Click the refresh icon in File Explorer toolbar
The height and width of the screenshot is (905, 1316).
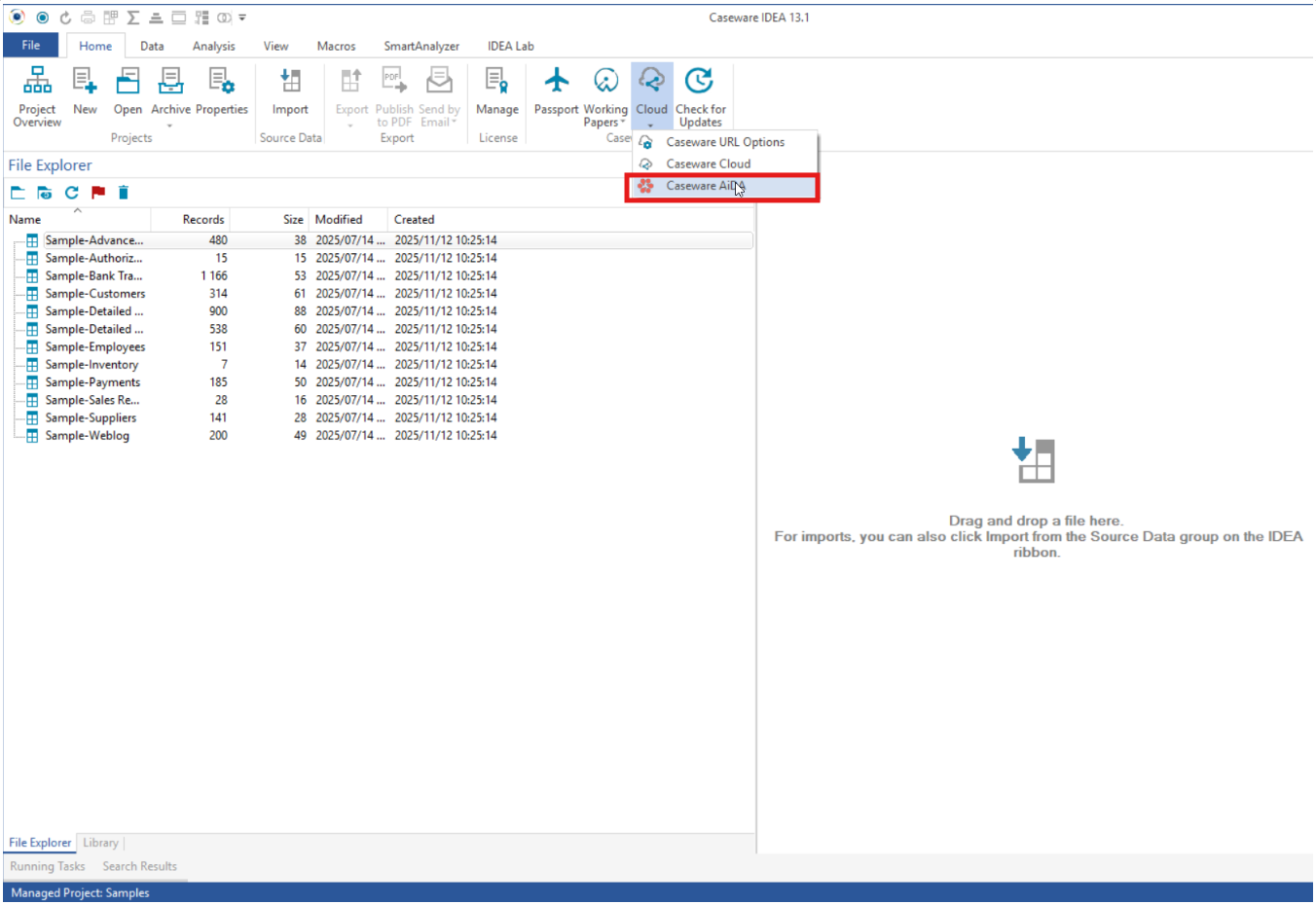(72, 193)
